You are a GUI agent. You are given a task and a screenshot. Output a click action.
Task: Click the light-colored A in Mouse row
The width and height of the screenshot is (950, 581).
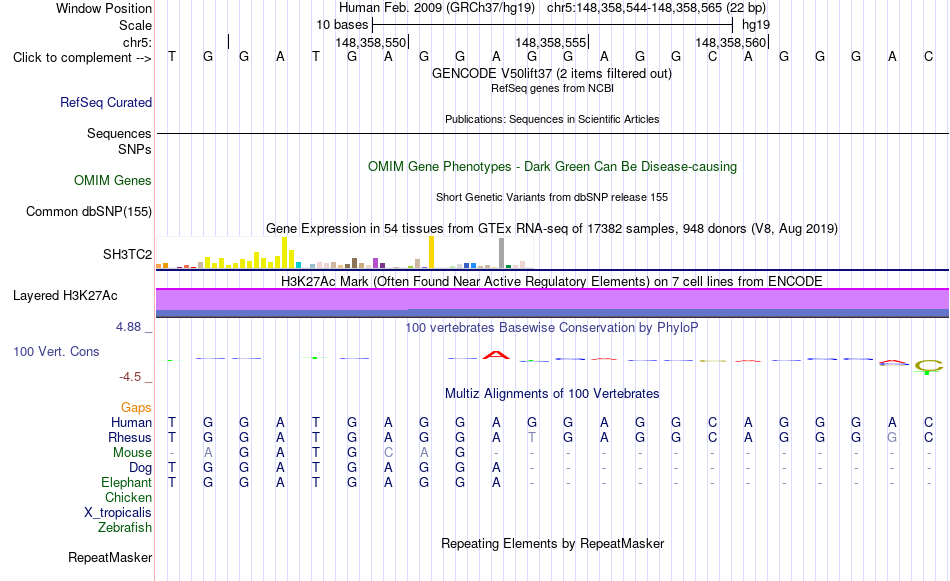point(208,453)
